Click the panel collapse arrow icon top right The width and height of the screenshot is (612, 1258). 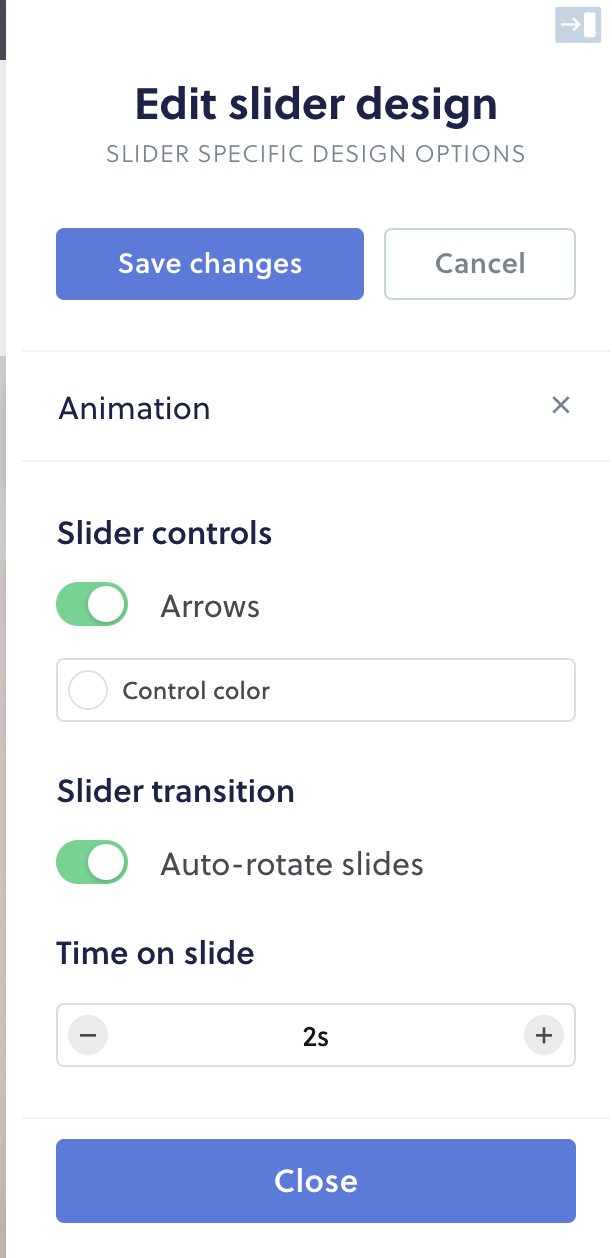(578, 25)
